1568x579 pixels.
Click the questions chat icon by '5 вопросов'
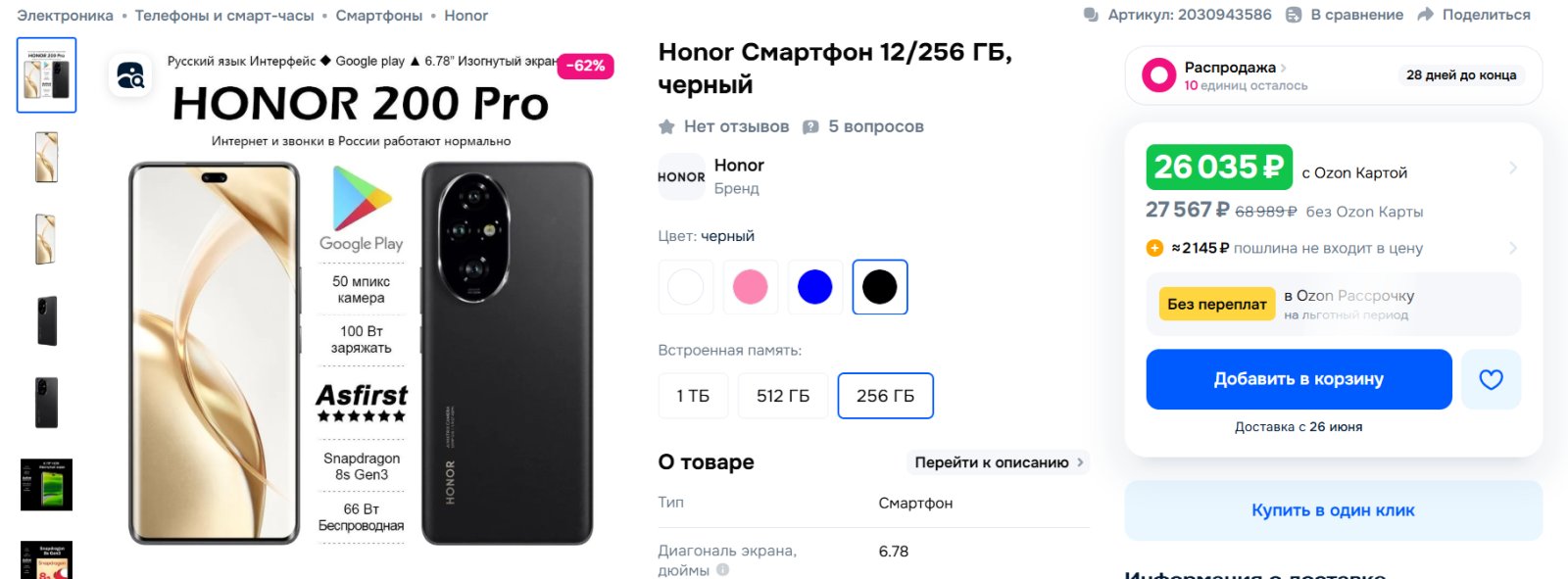[810, 127]
